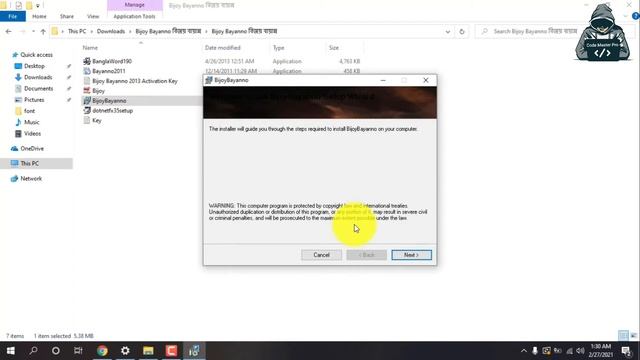Select the BanglaWord190 file icon
Screen dimensions: 640x360
(x=87, y=61)
